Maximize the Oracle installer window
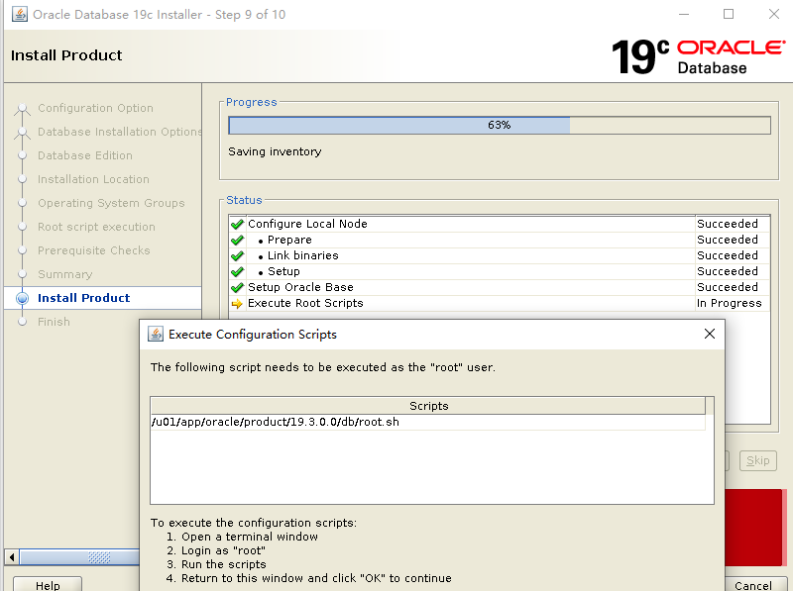The height and width of the screenshot is (591, 793). point(728,14)
